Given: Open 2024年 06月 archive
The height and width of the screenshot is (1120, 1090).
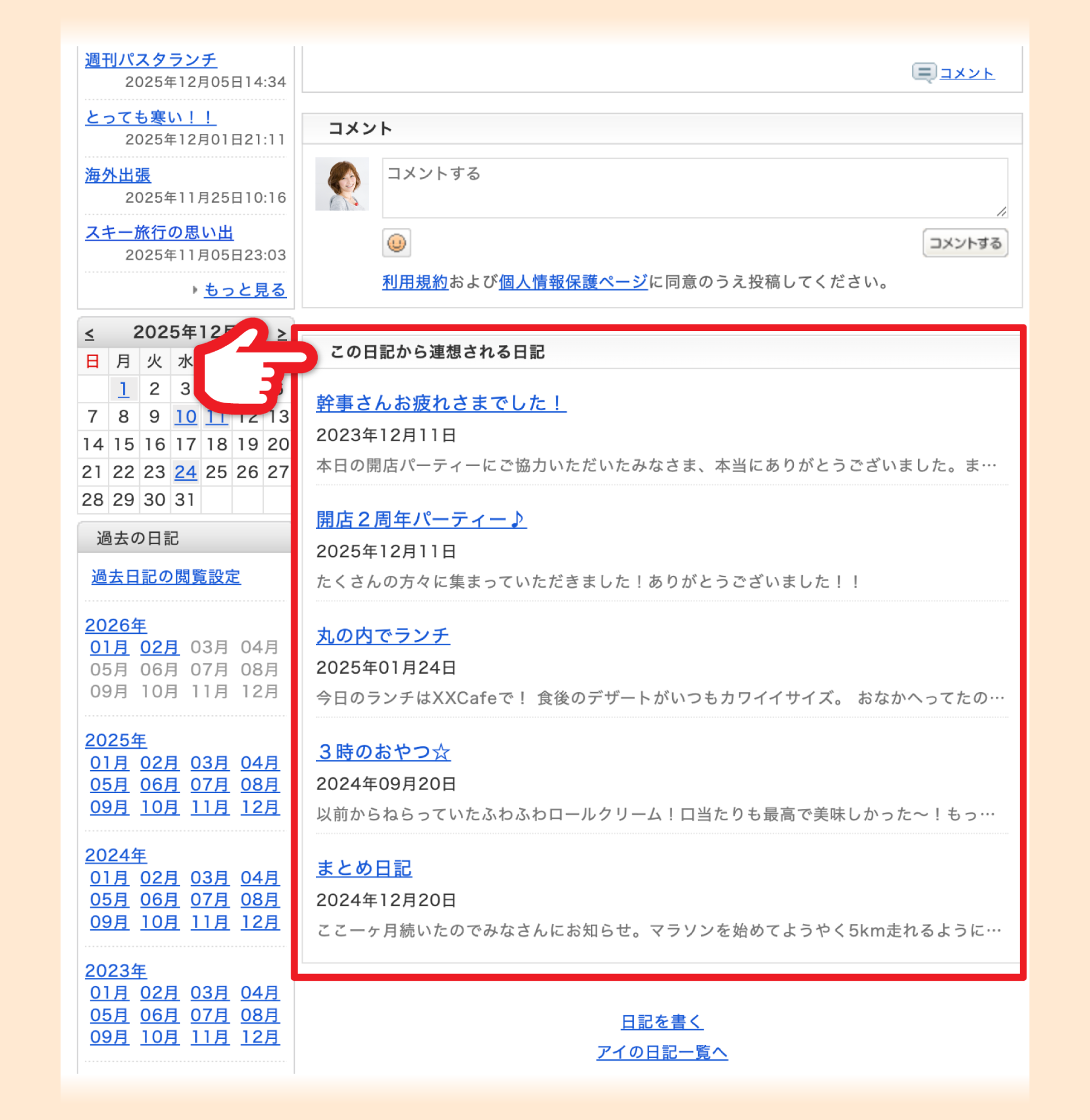Looking at the screenshot, I should (160, 900).
